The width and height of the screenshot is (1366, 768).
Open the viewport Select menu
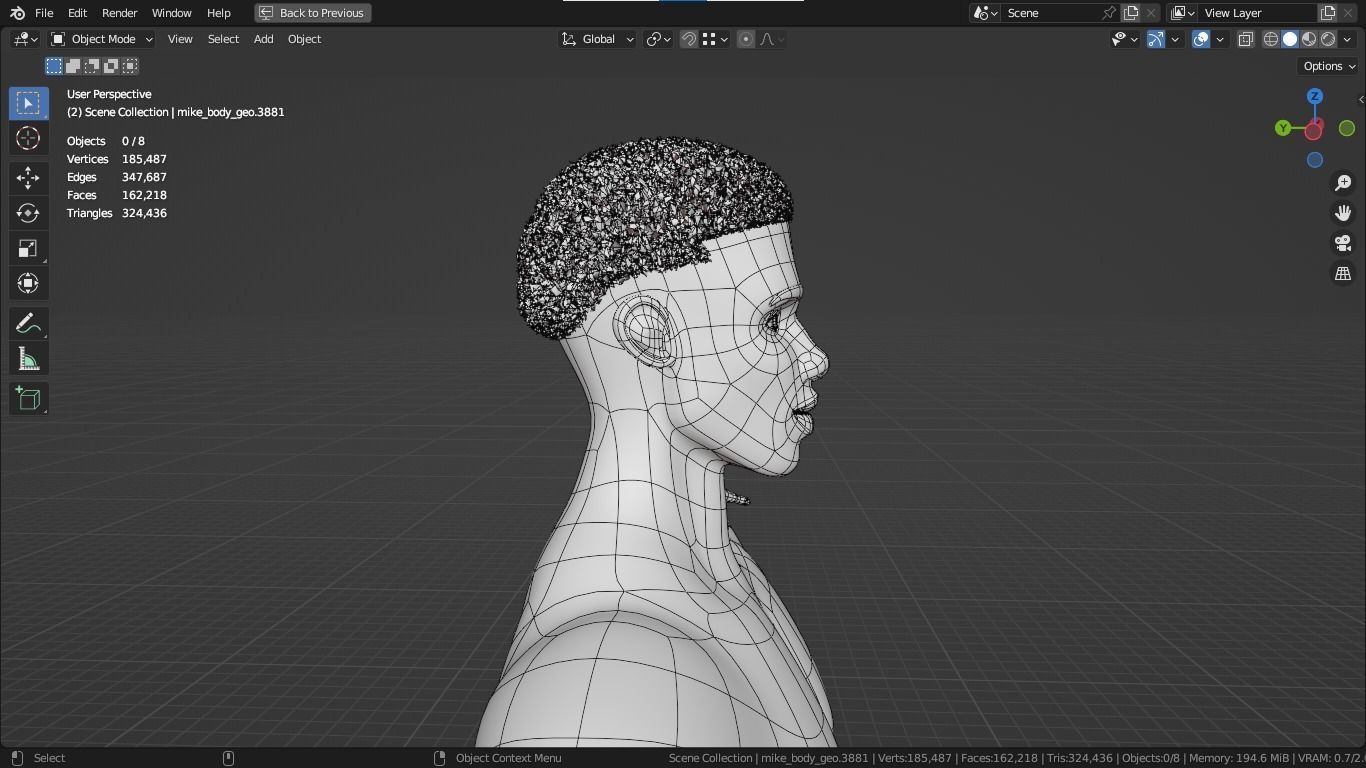tap(223, 39)
